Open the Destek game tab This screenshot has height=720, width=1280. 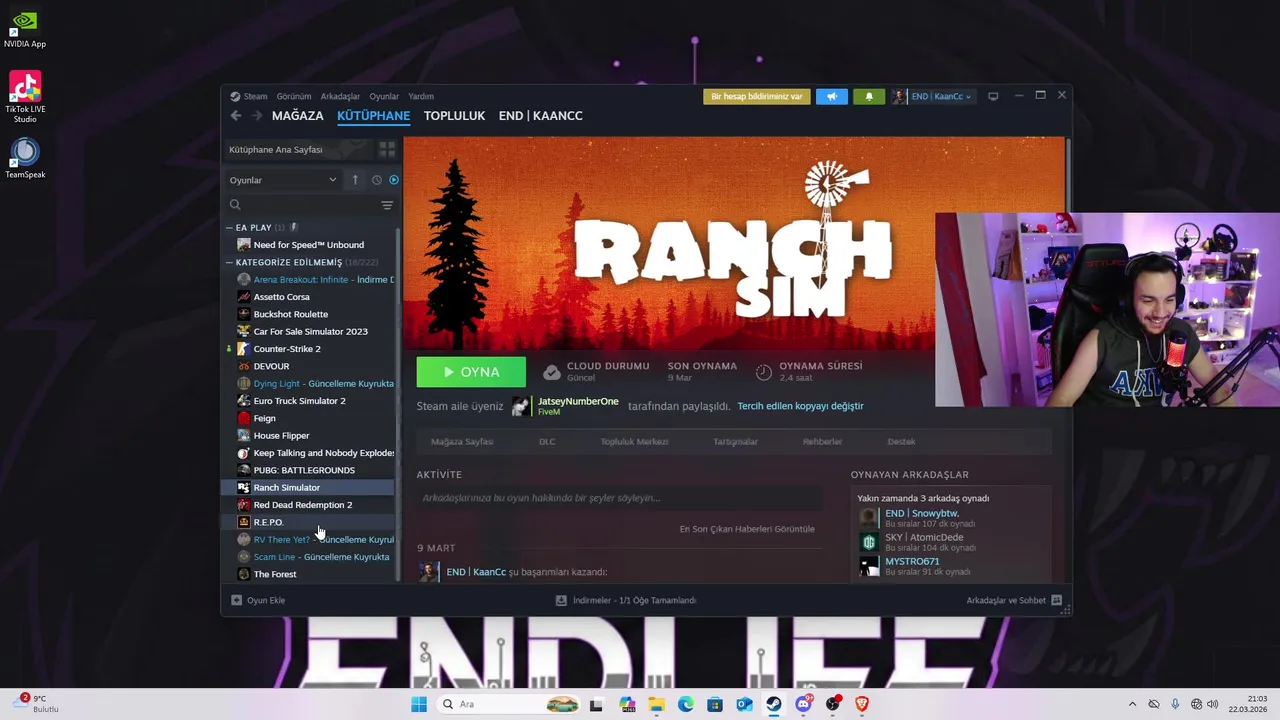click(901, 441)
